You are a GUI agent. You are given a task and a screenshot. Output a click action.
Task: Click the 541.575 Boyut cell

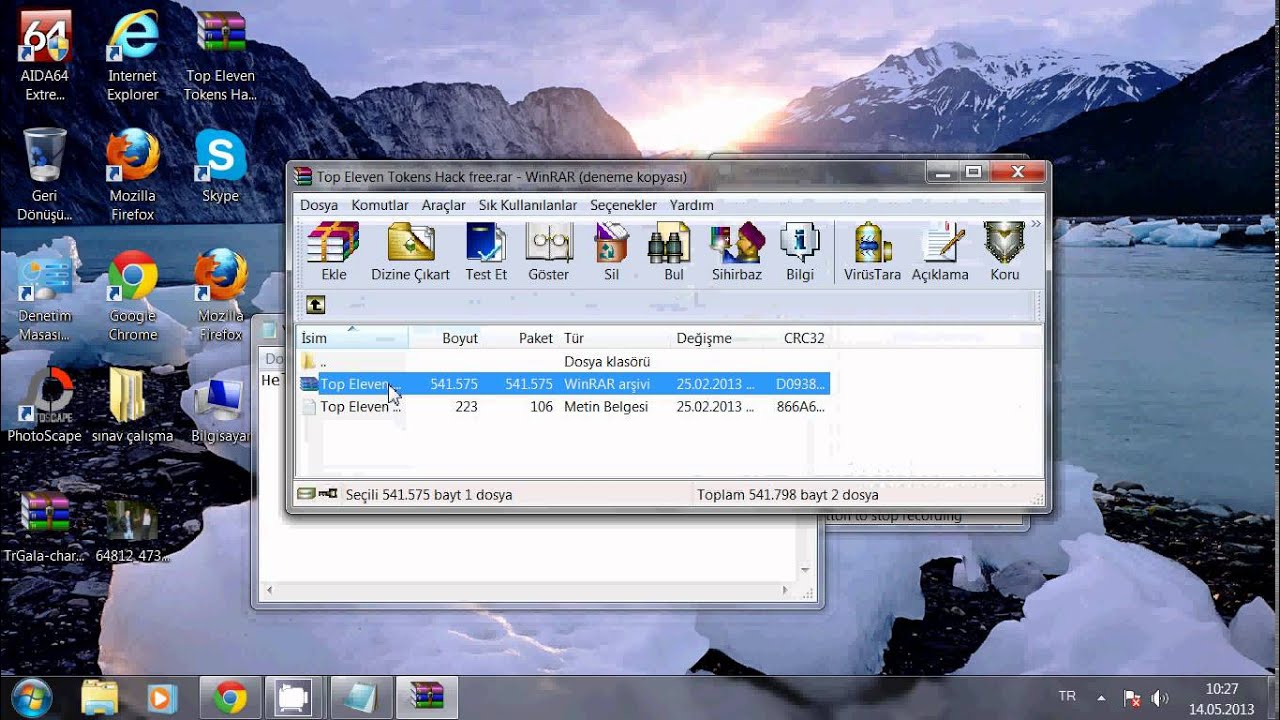click(454, 384)
